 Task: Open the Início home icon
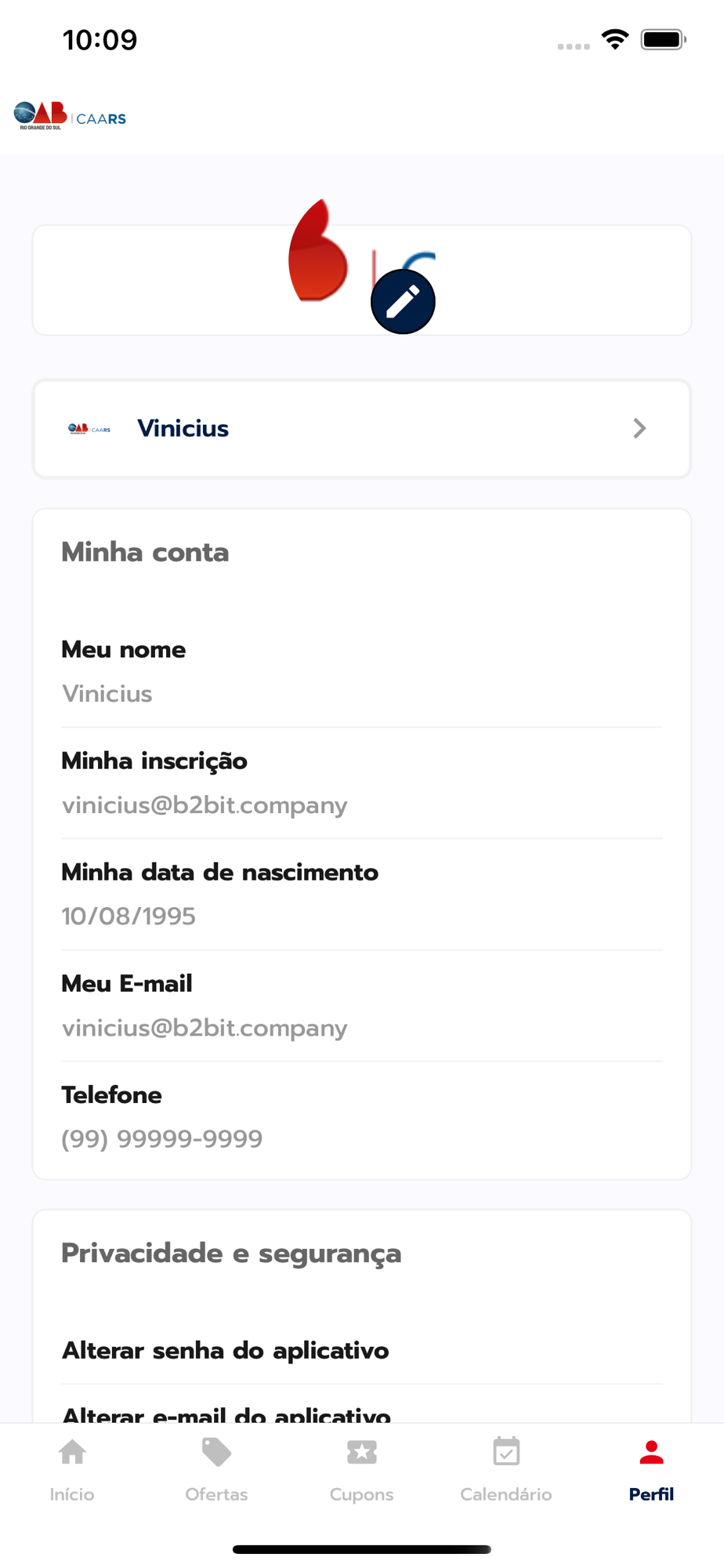click(x=72, y=1453)
